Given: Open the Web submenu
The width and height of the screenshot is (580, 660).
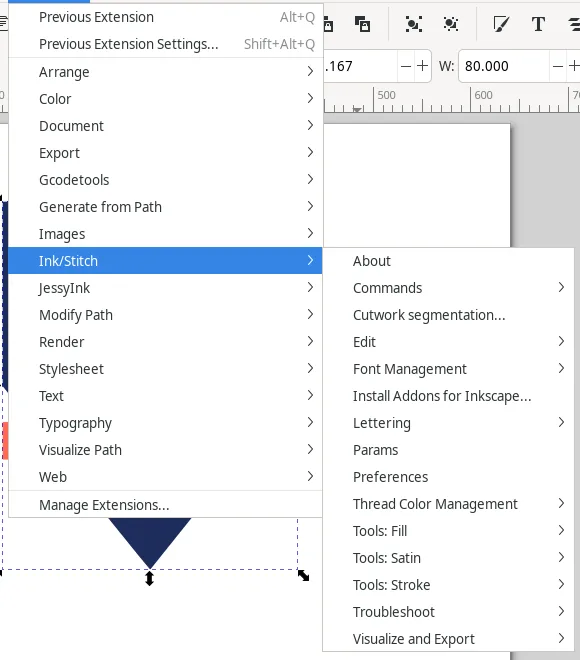Looking at the screenshot, I should (x=165, y=476).
